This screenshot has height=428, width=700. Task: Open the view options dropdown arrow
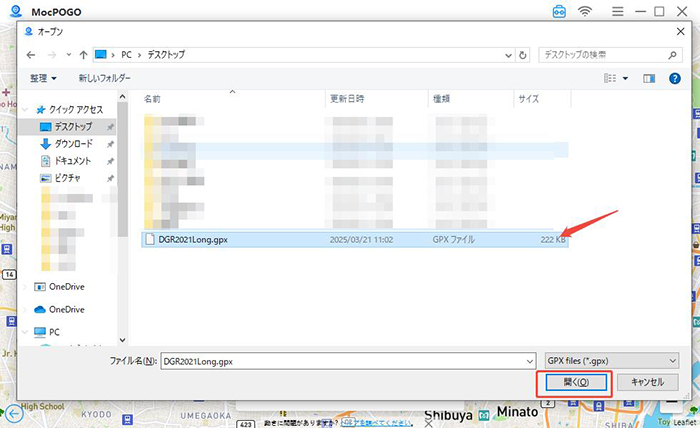pos(625,79)
